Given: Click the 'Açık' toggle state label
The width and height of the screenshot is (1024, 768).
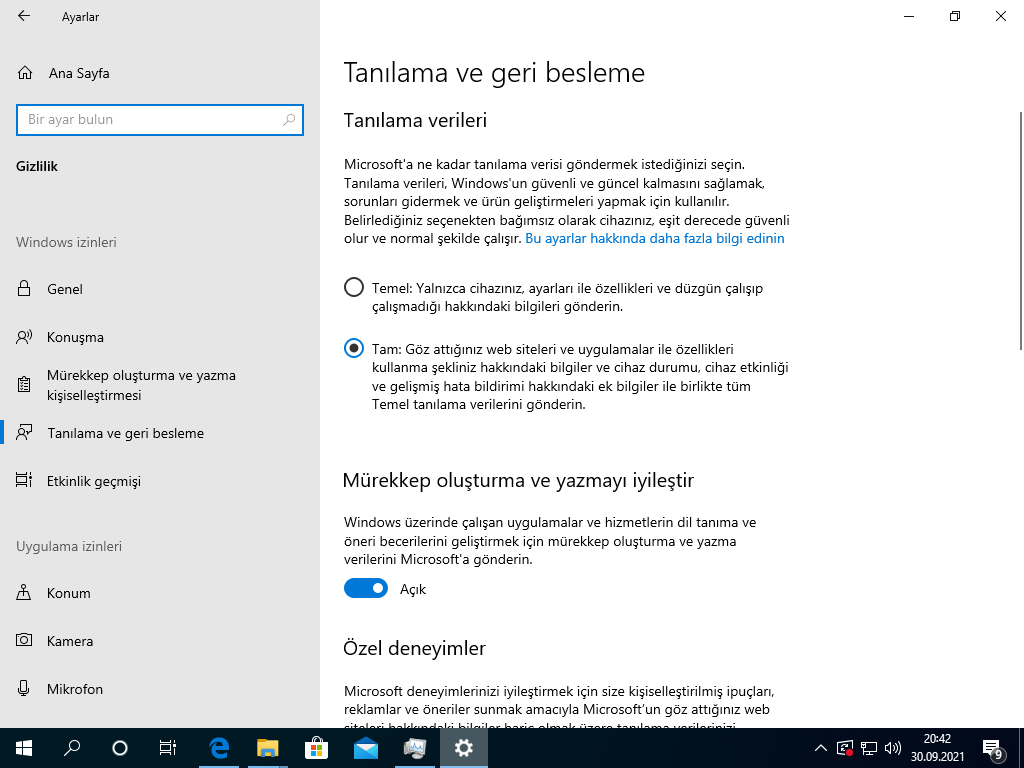Looking at the screenshot, I should coord(413,589).
